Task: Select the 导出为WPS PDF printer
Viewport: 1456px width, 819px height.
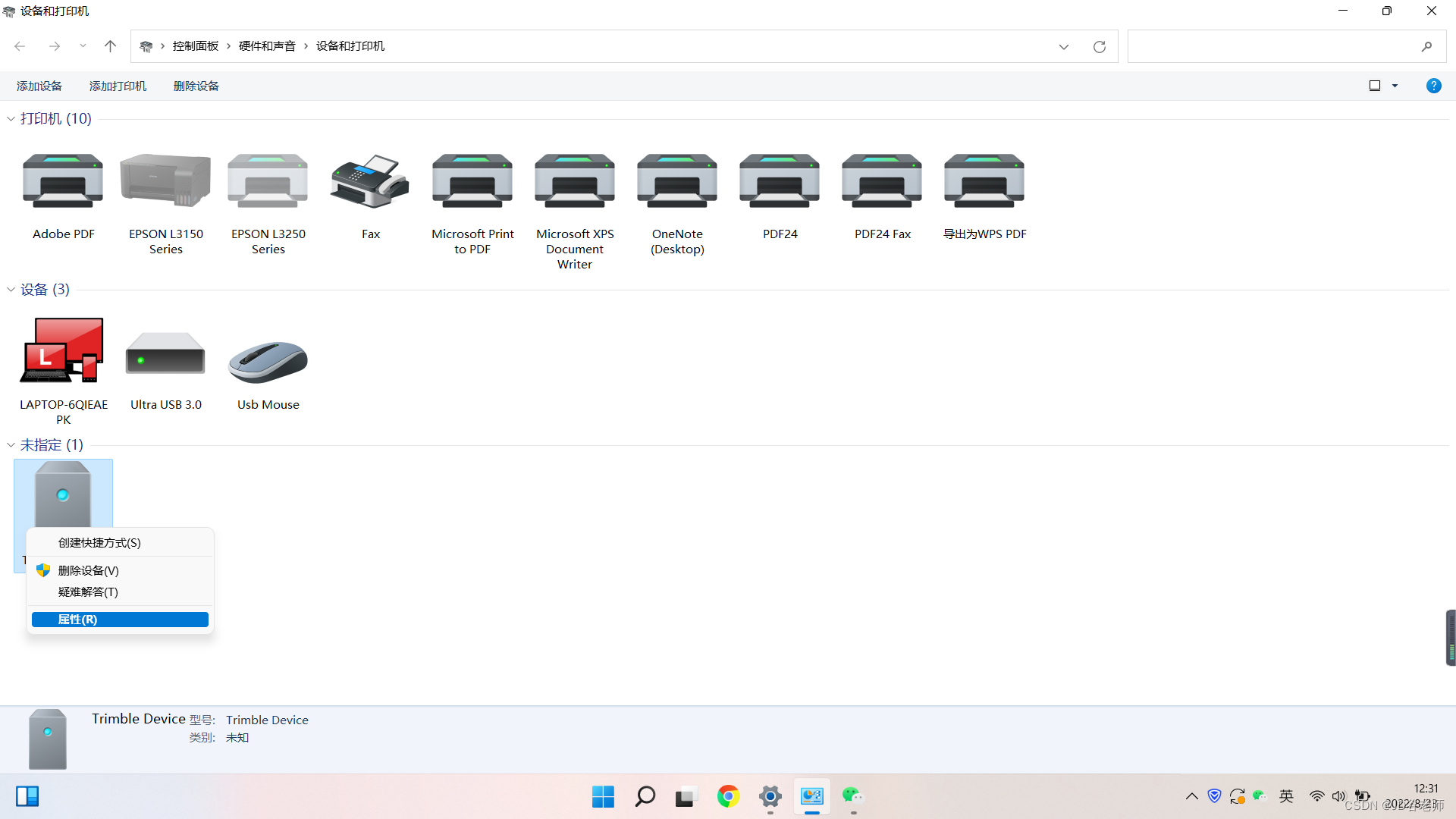Action: click(984, 182)
